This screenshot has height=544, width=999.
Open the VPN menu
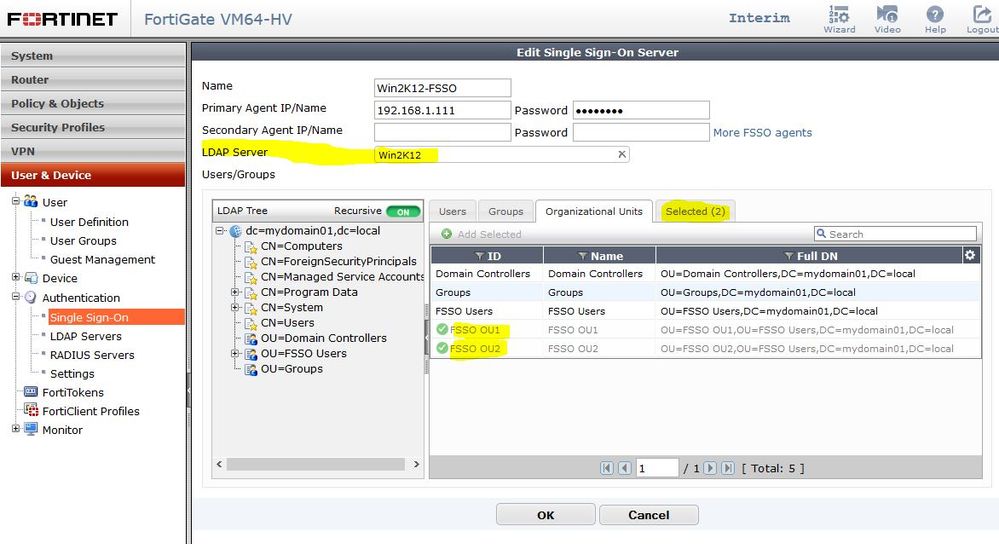click(93, 151)
